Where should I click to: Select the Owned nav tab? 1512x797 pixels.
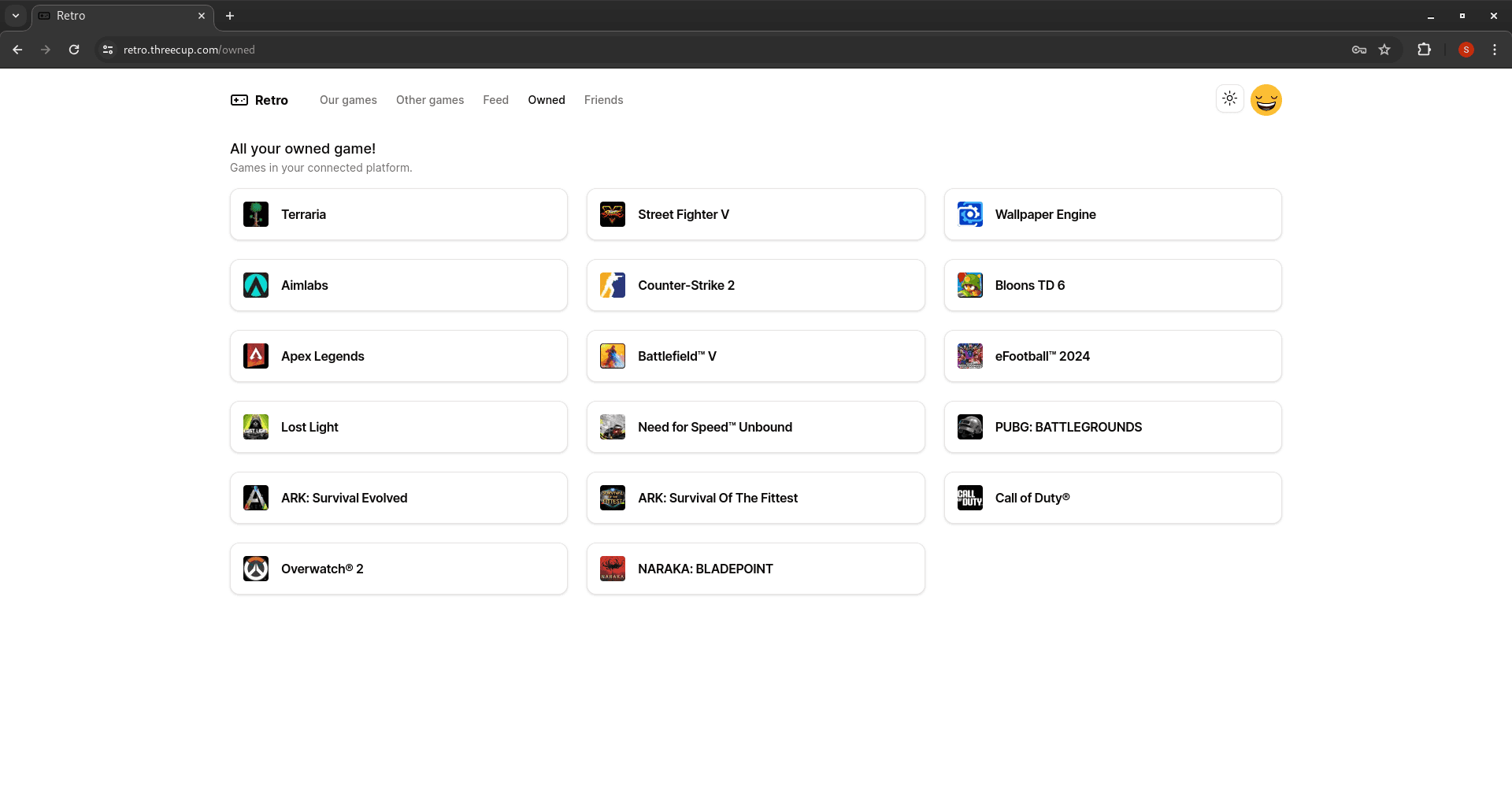click(x=547, y=100)
